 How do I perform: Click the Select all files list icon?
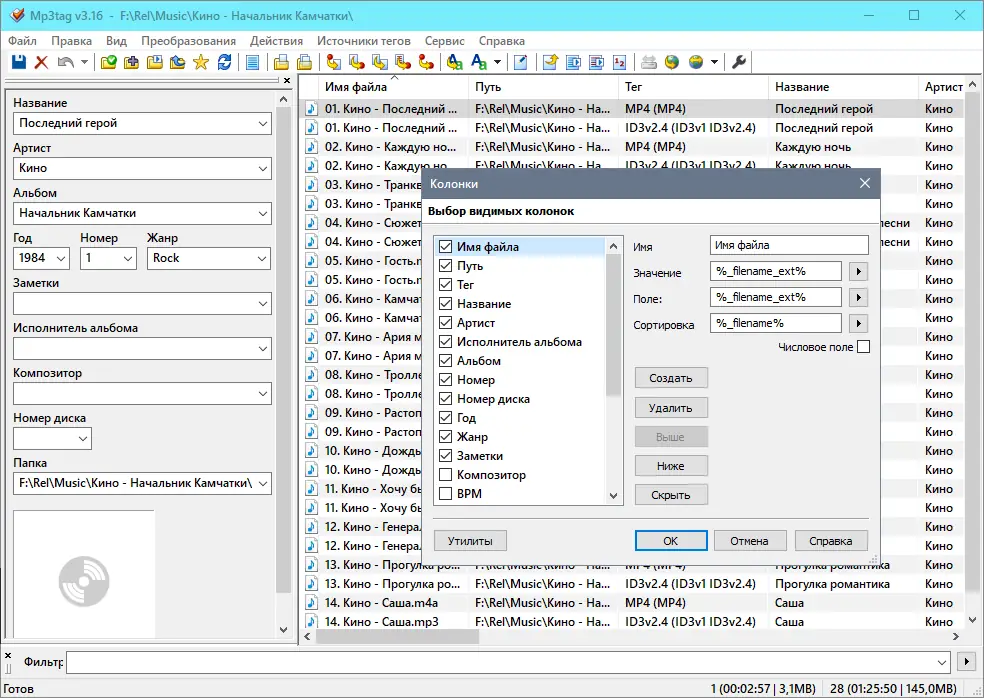[253, 62]
